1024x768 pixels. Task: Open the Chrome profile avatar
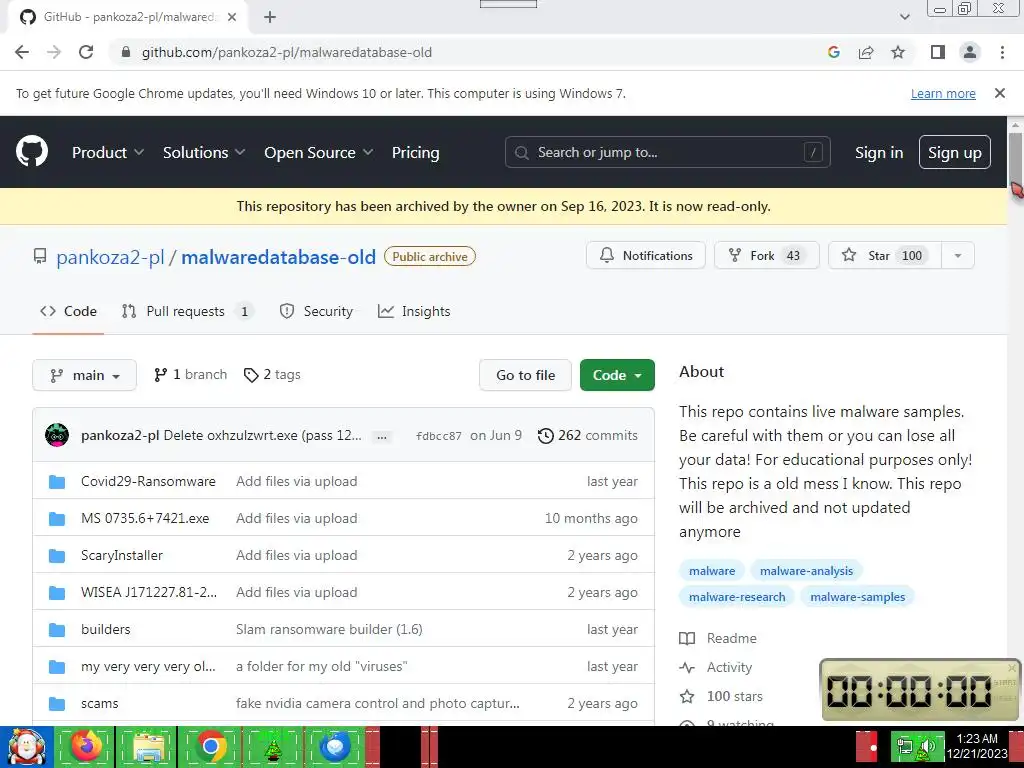click(x=970, y=52)
